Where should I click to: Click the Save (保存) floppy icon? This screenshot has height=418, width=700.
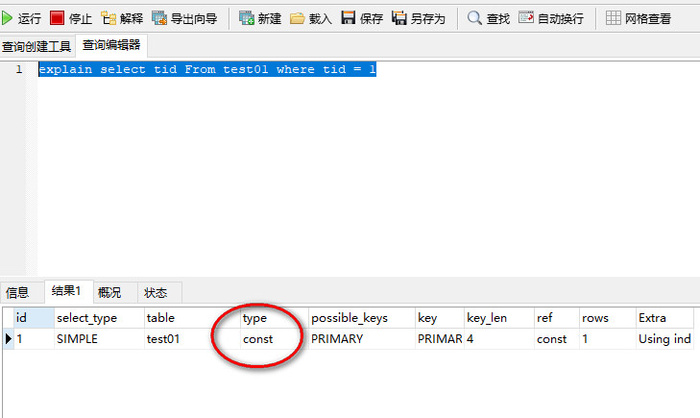348,18
